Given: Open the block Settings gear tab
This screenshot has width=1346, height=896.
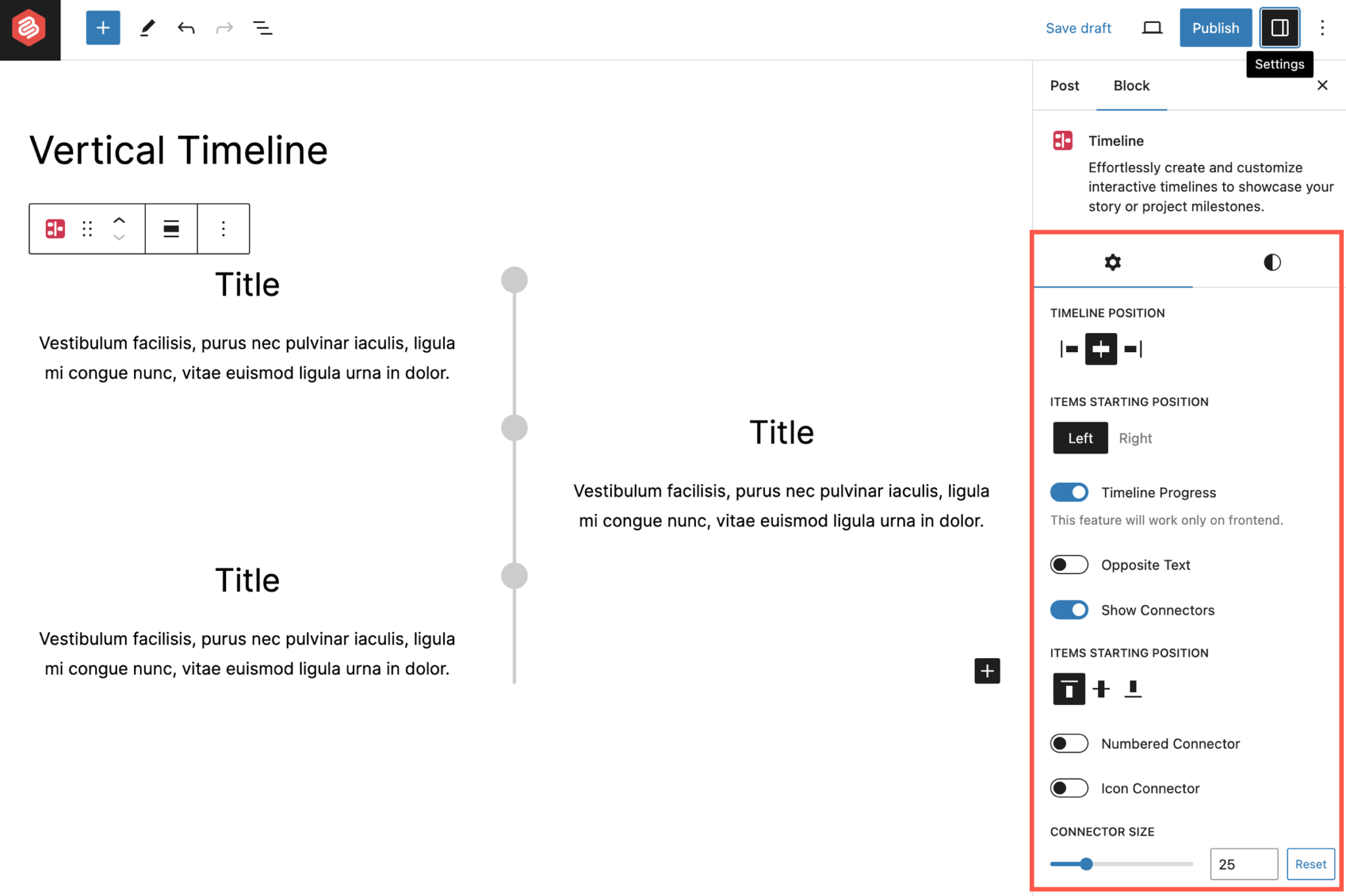Looking at the screenshot, I should click(1112, 263).
